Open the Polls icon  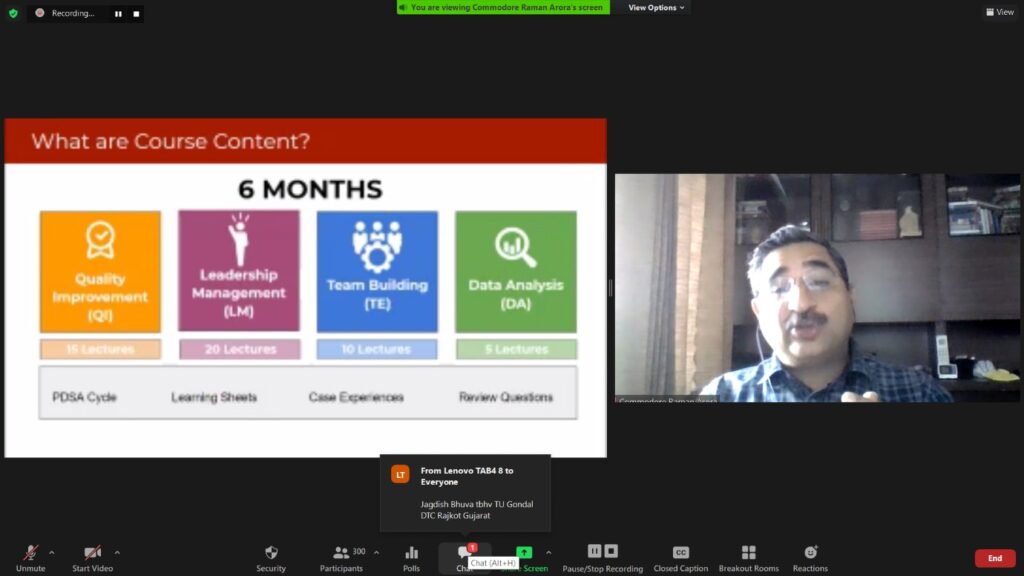(411, 556)
